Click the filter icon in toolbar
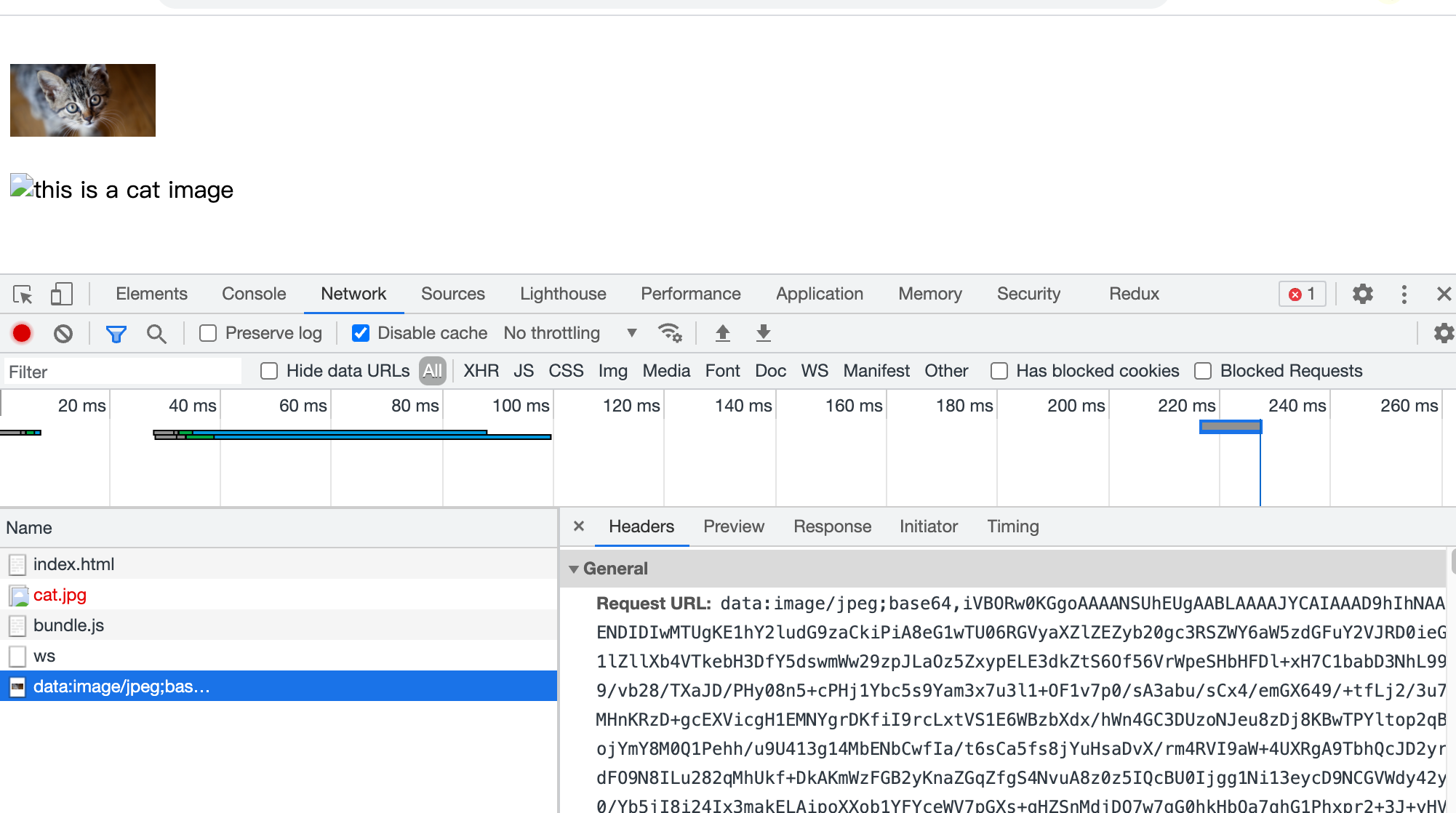The height and width of the screenshot is (813, 1456). tap(117, 333)
